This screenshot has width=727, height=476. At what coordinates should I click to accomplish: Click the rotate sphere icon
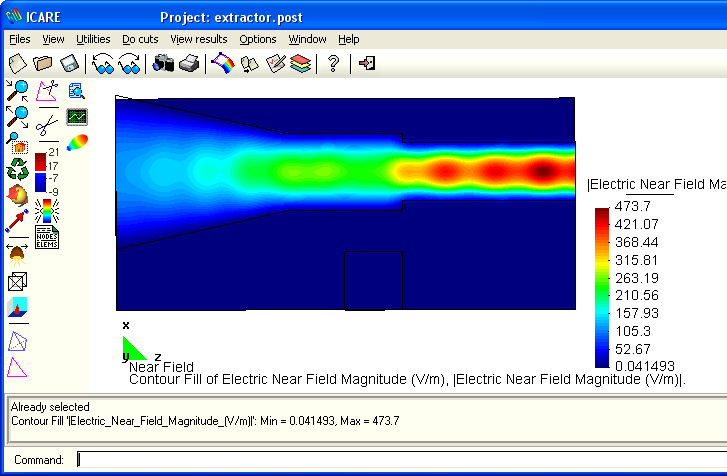(17, 195)
